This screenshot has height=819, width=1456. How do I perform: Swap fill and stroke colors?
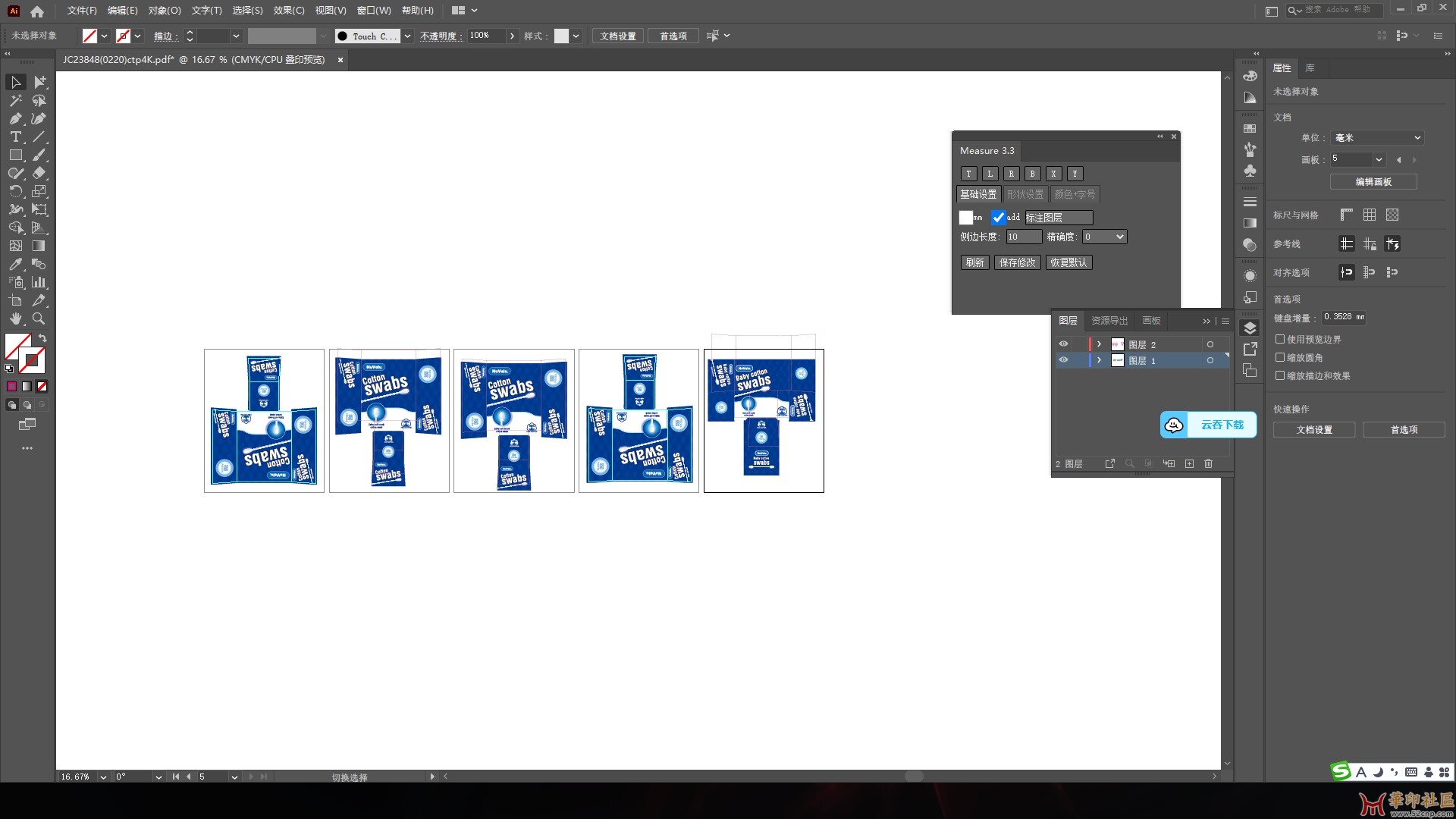tap(42, 337)
